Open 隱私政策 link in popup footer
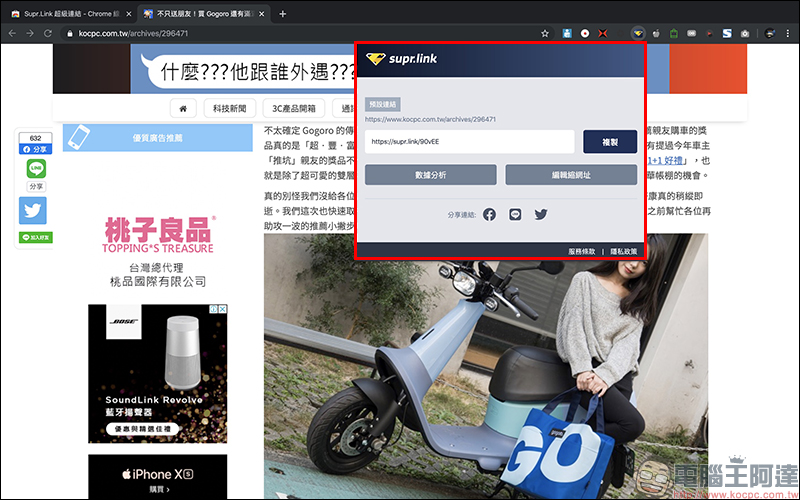The width and height of the screenshot is (800, 500). [x=623, y=252]
